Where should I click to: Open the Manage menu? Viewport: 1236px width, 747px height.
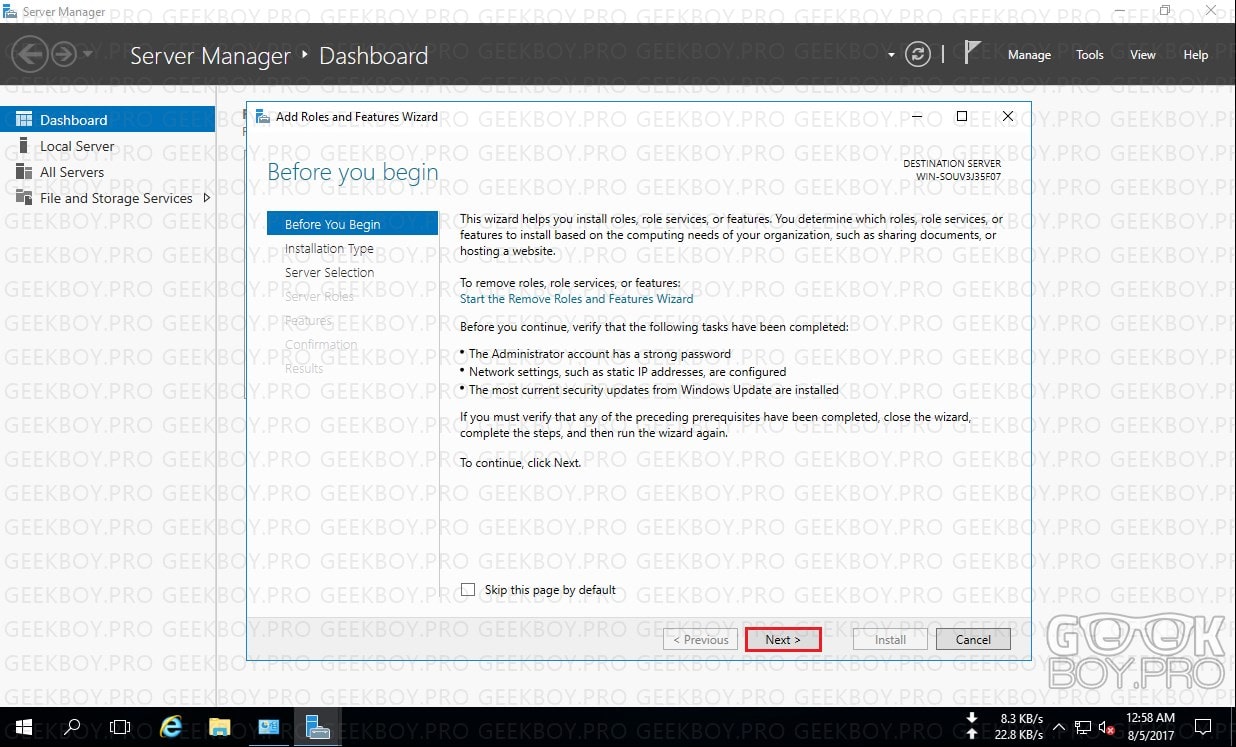pyautogui.click(x=1029, y=55)
